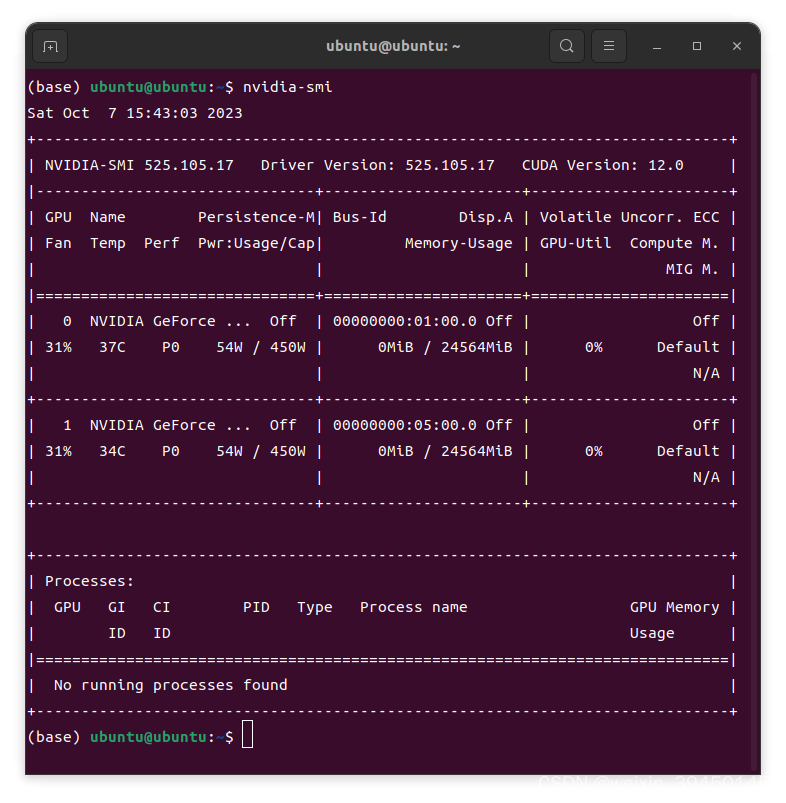
Task: Click the Memory-Usage header
Action: pos(458,244)
